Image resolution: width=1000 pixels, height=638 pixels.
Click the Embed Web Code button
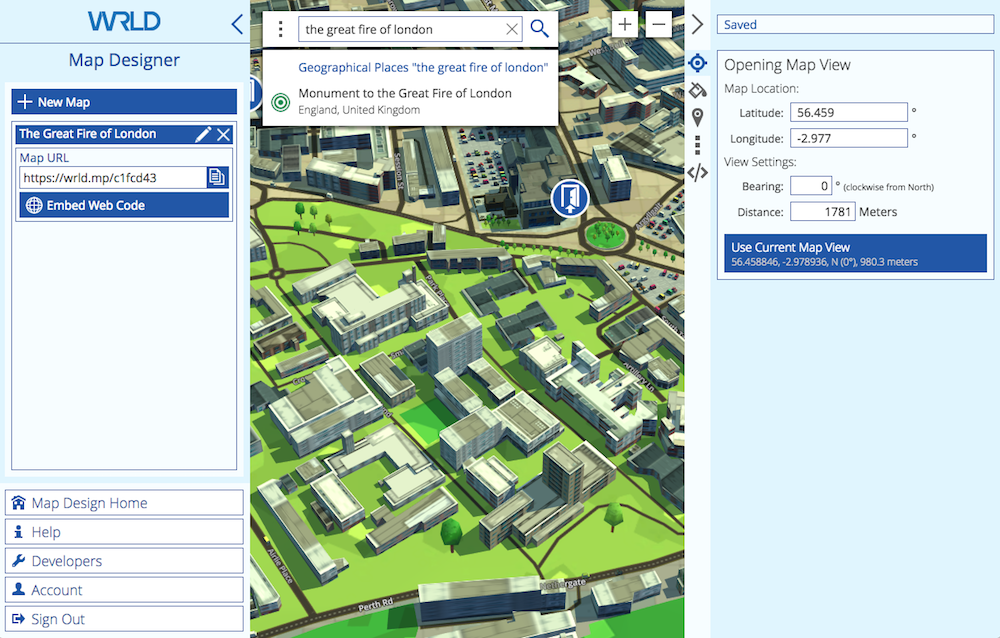[x=124, y=205]
